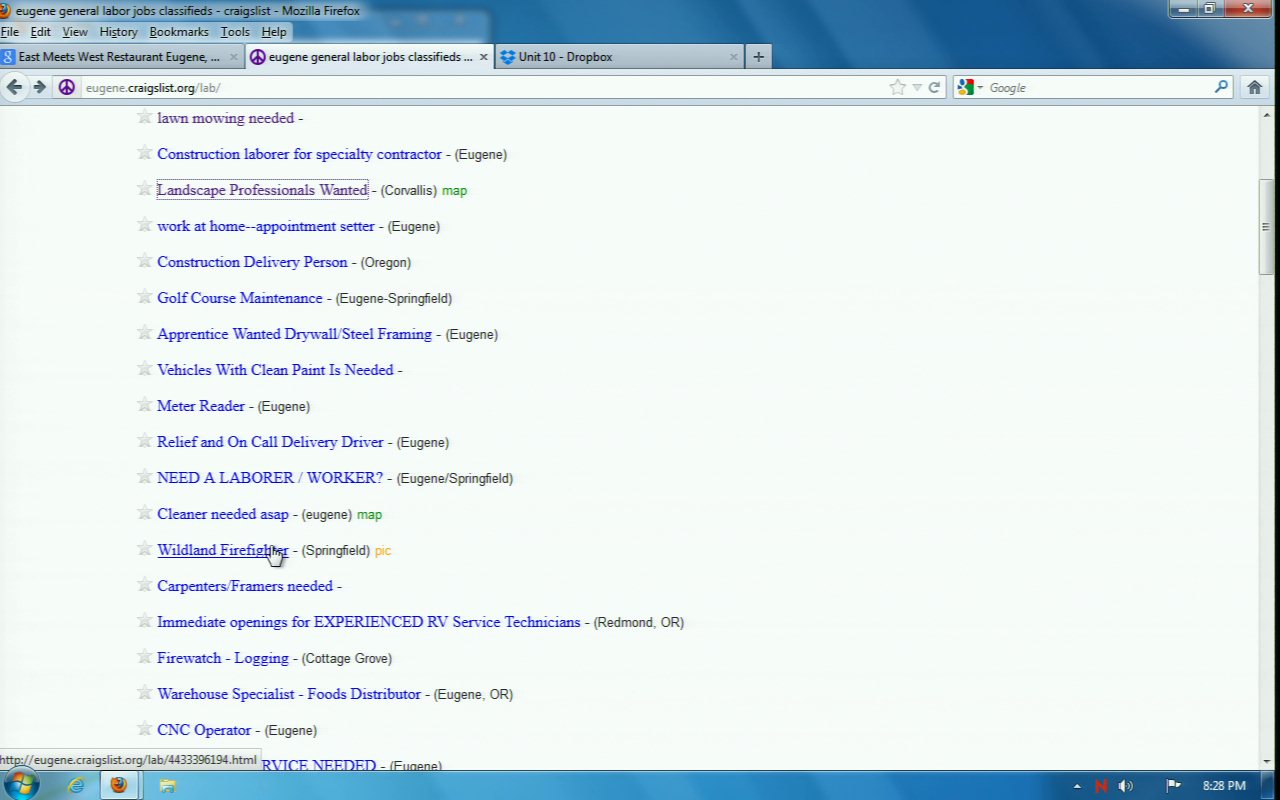Open the History menu
Viewport: 1280px width, 800px height.
pyautogui.click(x=118, y=32)
